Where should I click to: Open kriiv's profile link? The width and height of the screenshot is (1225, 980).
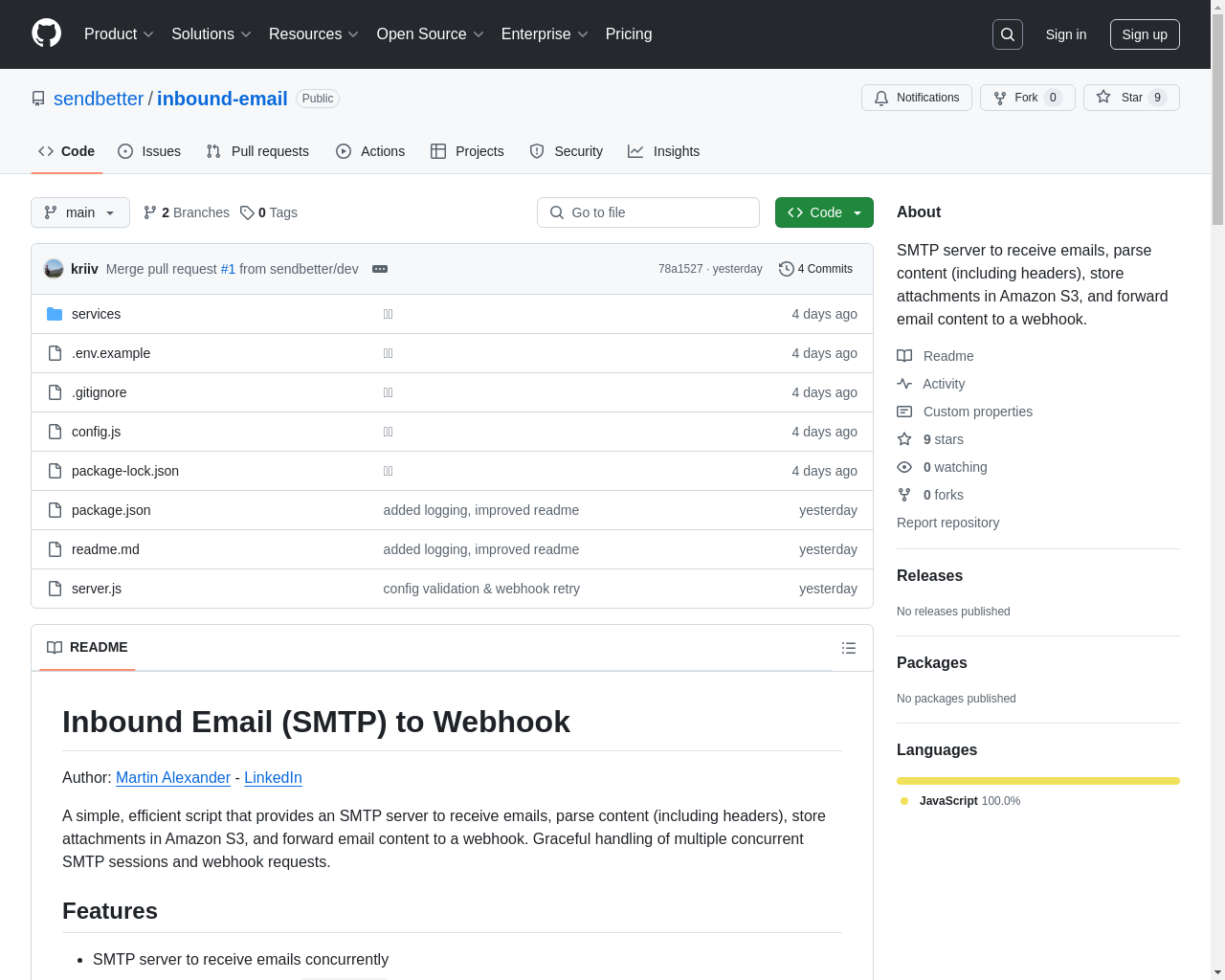point(84,269)
